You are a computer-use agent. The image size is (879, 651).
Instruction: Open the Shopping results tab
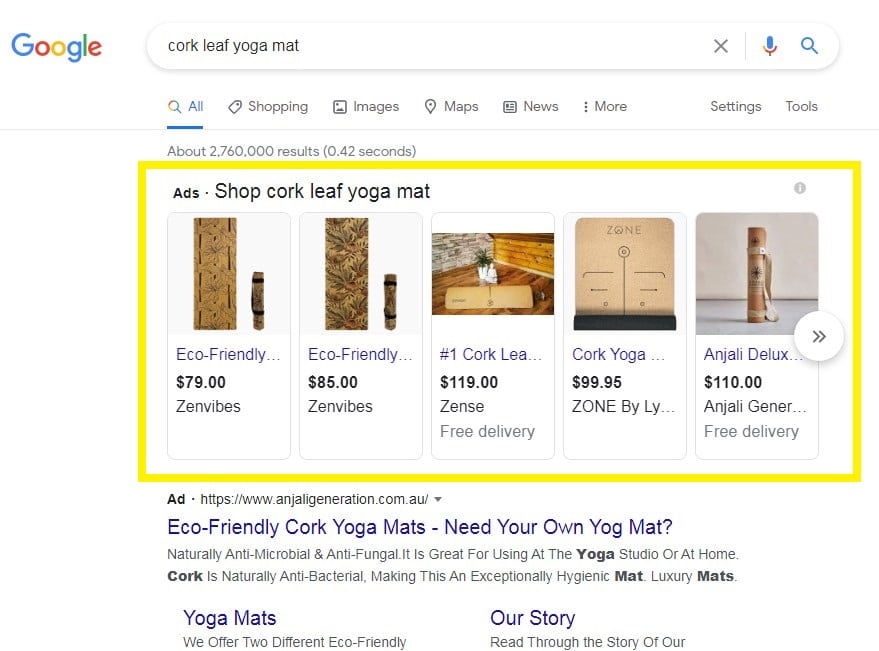point(268,106)
